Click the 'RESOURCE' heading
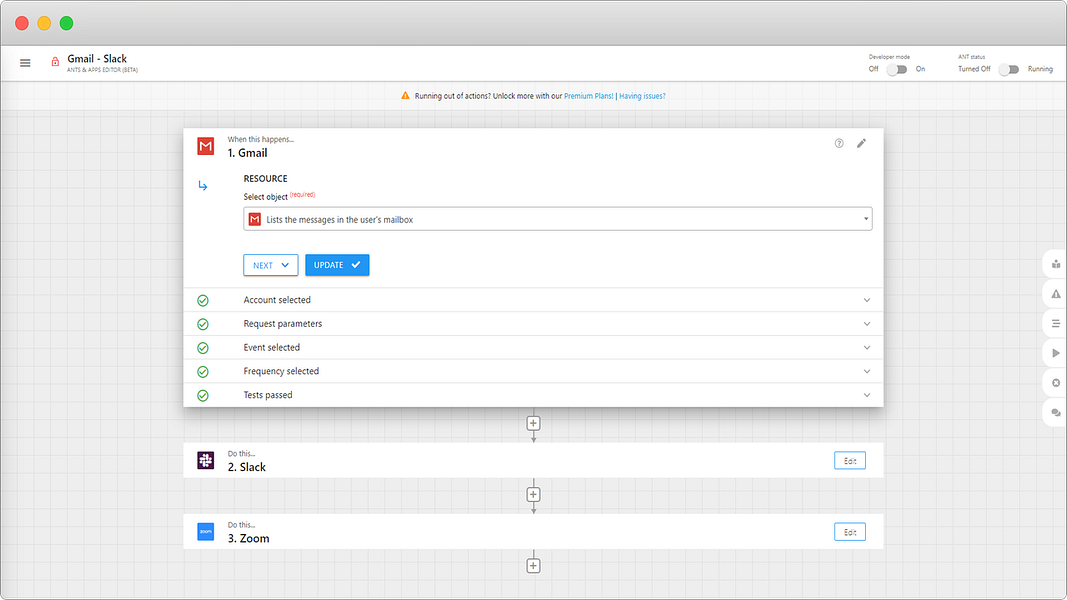This screenshot has width=1067, height=600. click(265, 178)
